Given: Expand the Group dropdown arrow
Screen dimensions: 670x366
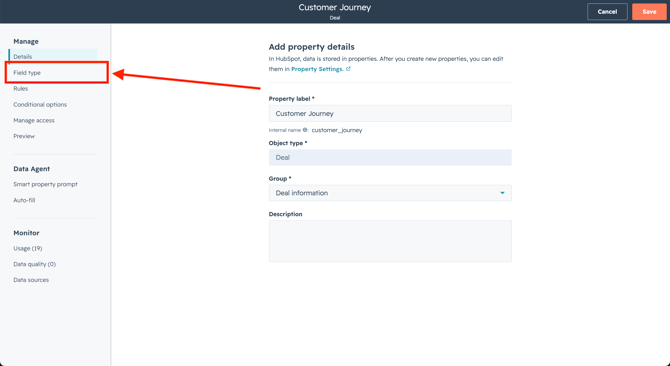Looking at the screenshot, I should click(x=502, y=193).
